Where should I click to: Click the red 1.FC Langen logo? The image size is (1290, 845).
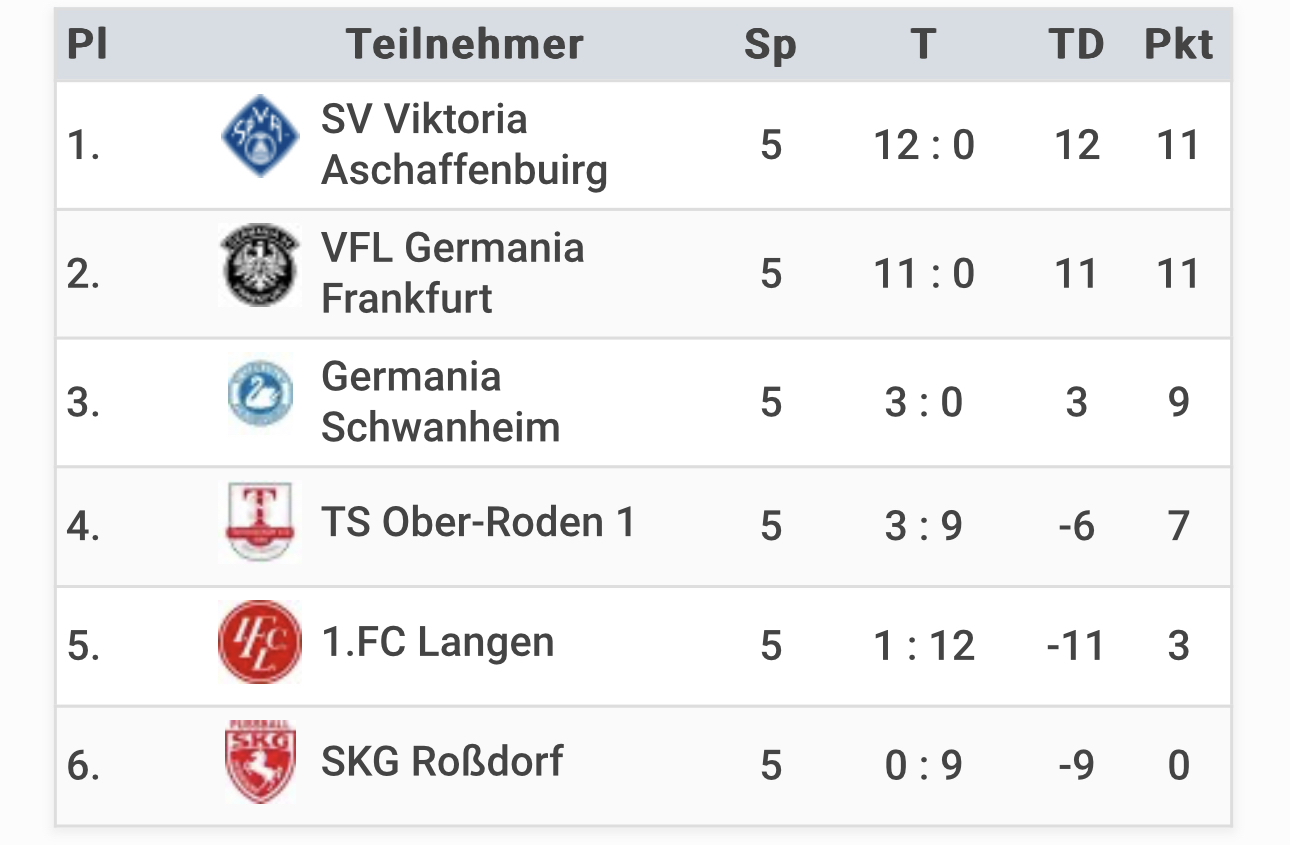point(260,642)
